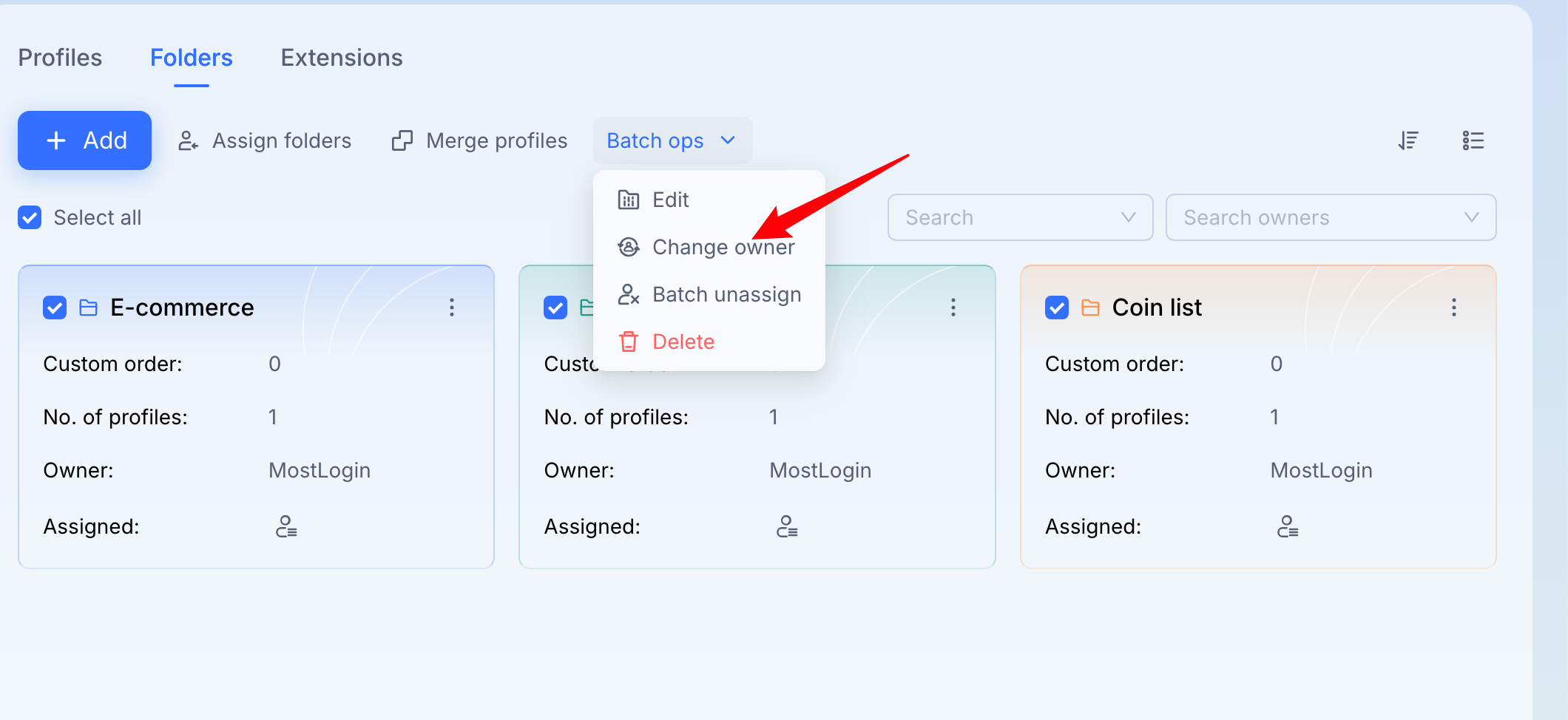
Task: Click the Merge profiles icon
Action: click(402, 140)
